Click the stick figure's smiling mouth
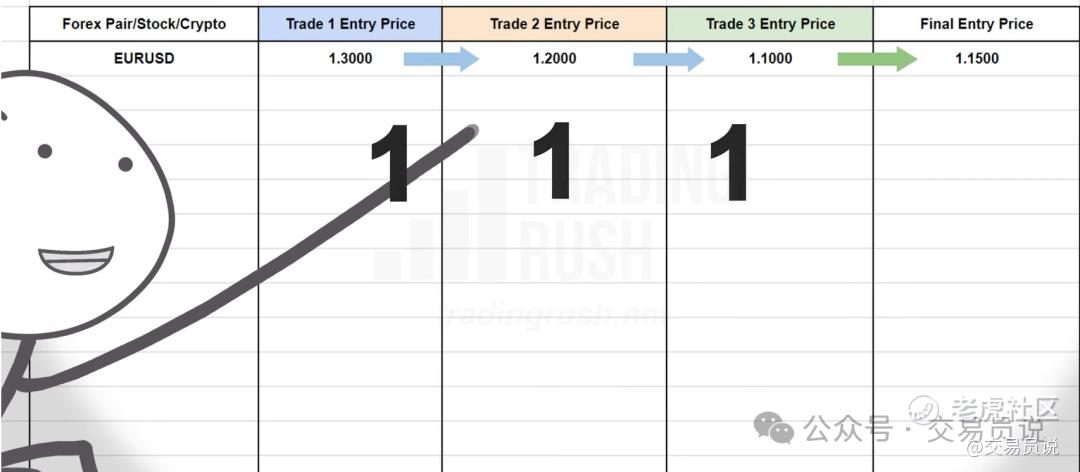The width and height of the screenshot is (1080, 472). click(x=76, y=260)
